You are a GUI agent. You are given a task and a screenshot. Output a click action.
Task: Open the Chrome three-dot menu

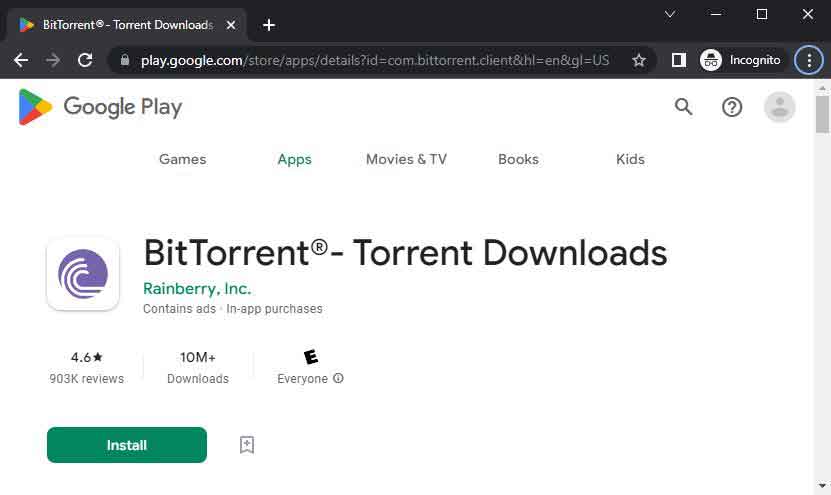click(809, 60)
